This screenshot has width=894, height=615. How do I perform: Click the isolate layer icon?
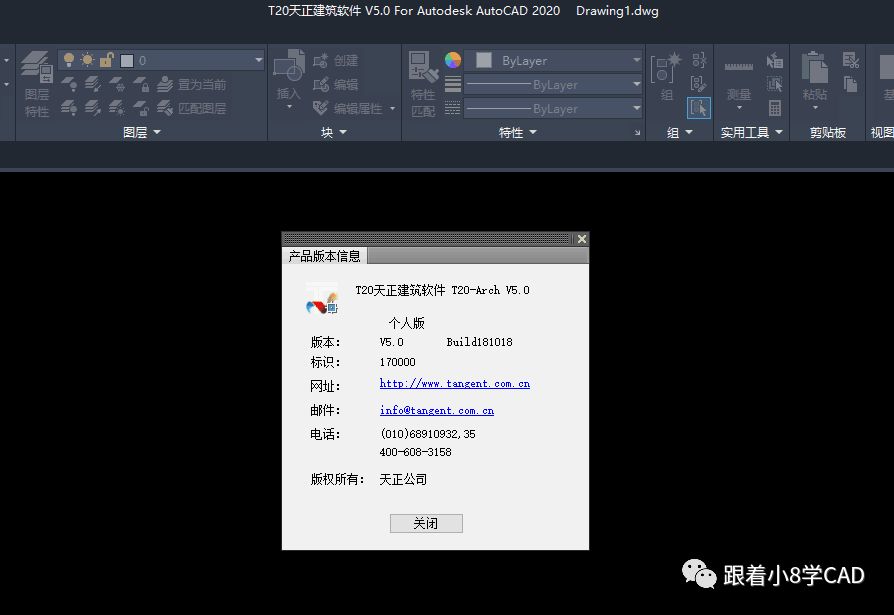(x=93, y=84)
